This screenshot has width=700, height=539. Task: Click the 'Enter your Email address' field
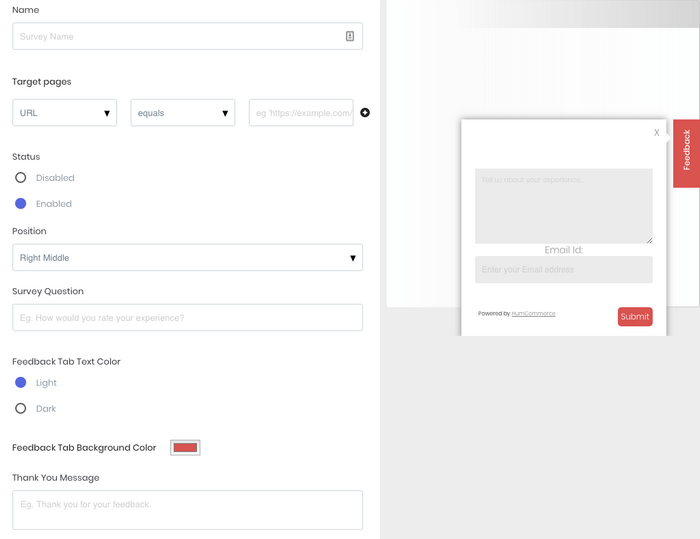coord(564,269)
